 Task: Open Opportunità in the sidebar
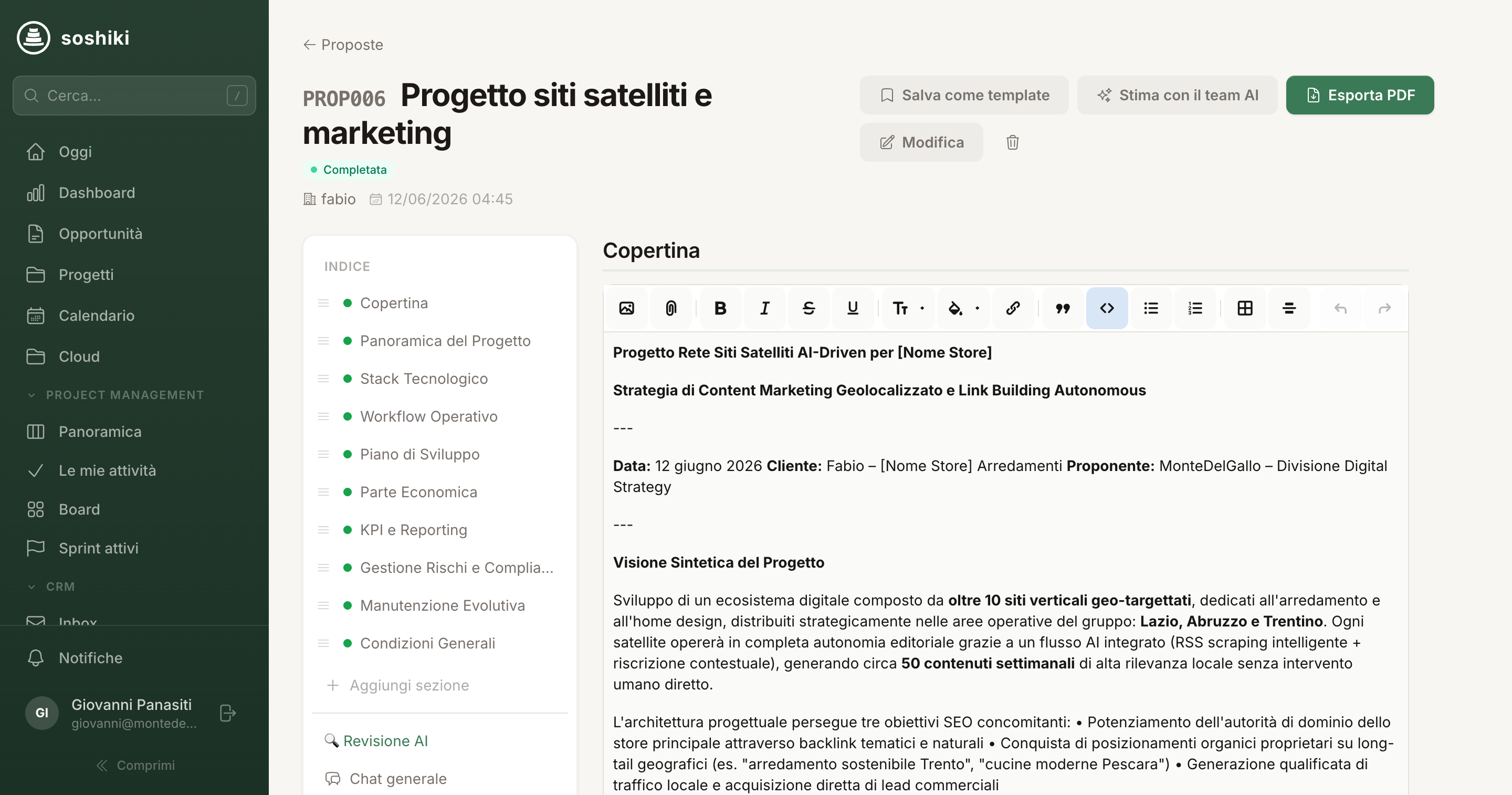[x=134, y=234]
